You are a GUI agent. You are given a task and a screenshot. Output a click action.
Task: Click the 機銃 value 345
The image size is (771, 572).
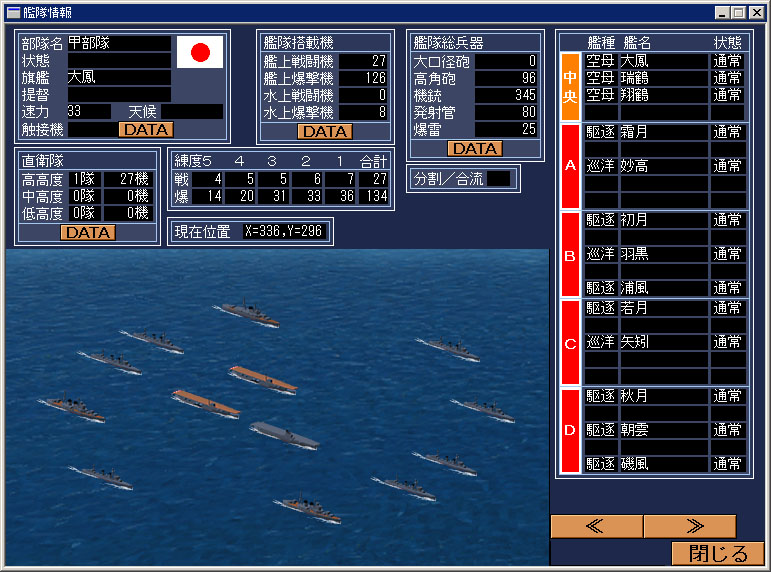(506, 95)
